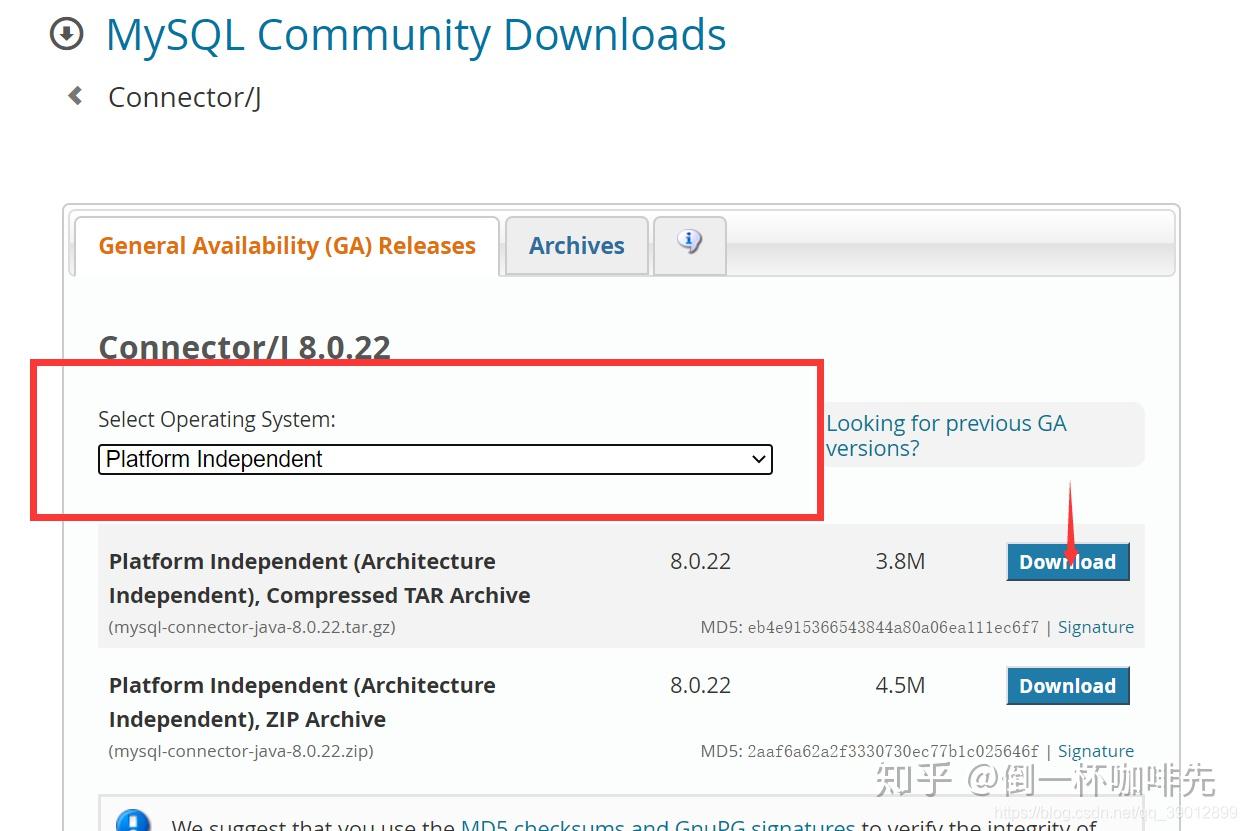
Task: Click the download circle icon beside page title
Action: 67,35
